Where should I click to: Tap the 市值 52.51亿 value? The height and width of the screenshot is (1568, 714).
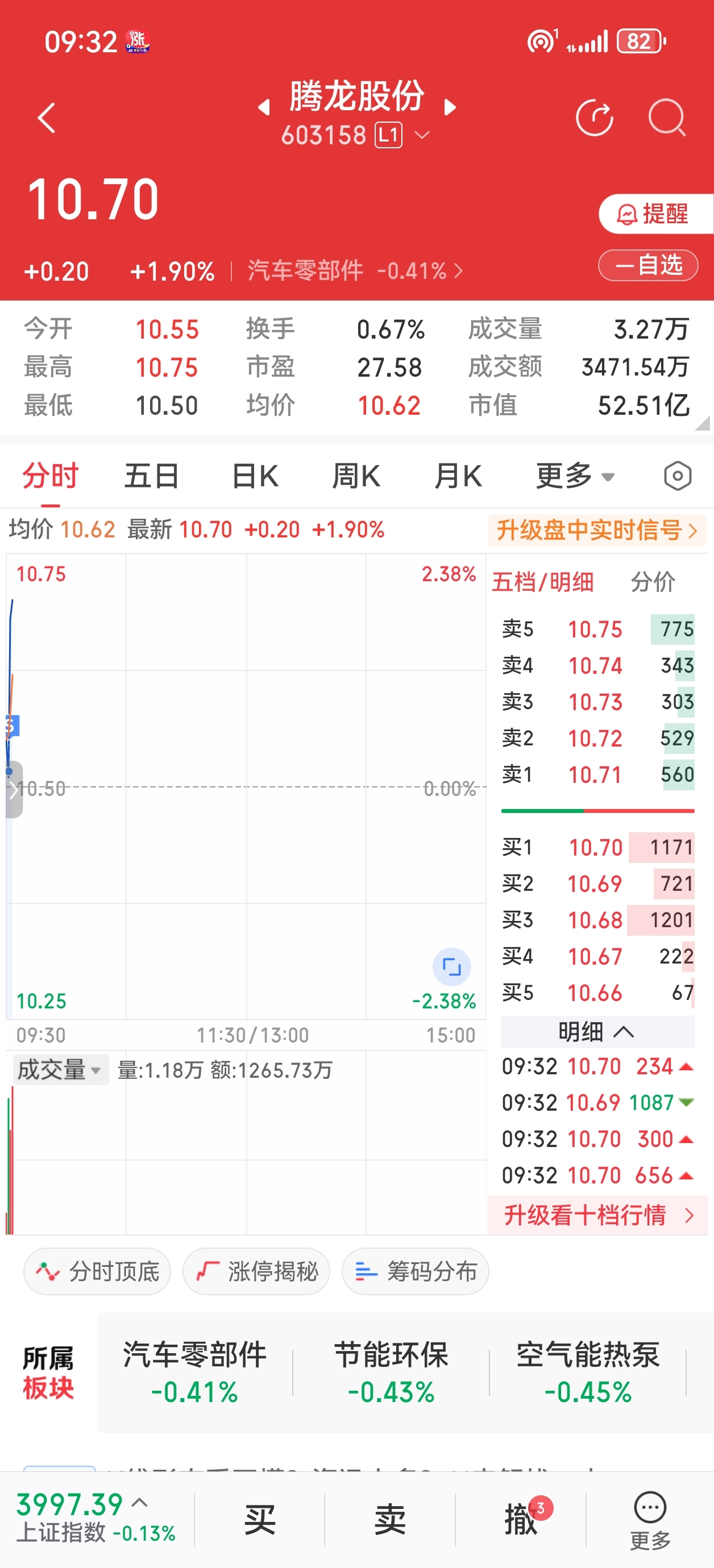pyautogui.click(x=644, y=406)
